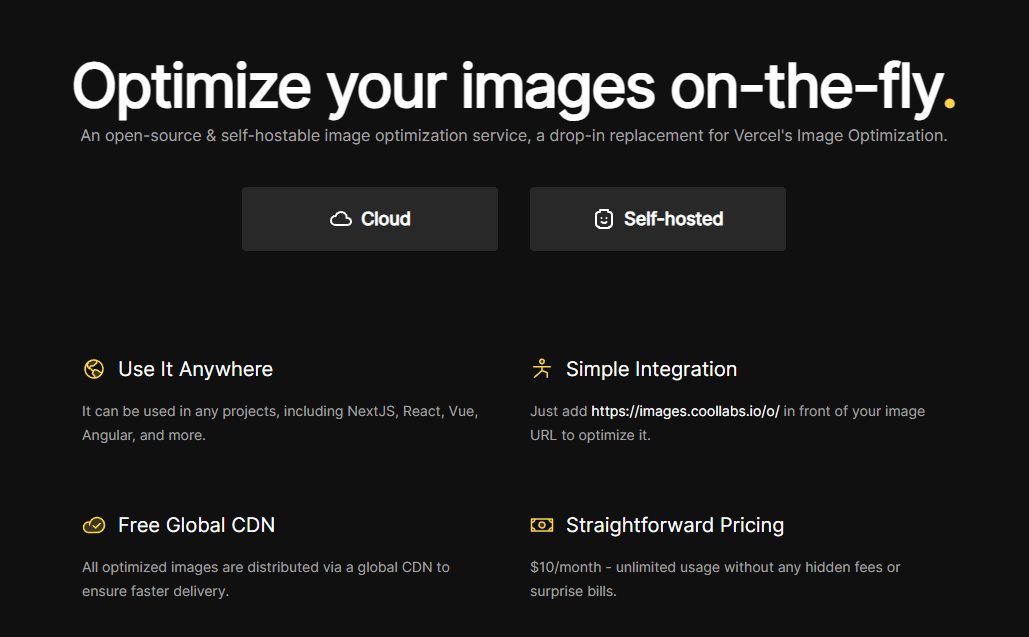Click the robot face icon beside Self-hosted
Image resolution: width=1029 pixels, height=637 pixels.
click(604, 218)
